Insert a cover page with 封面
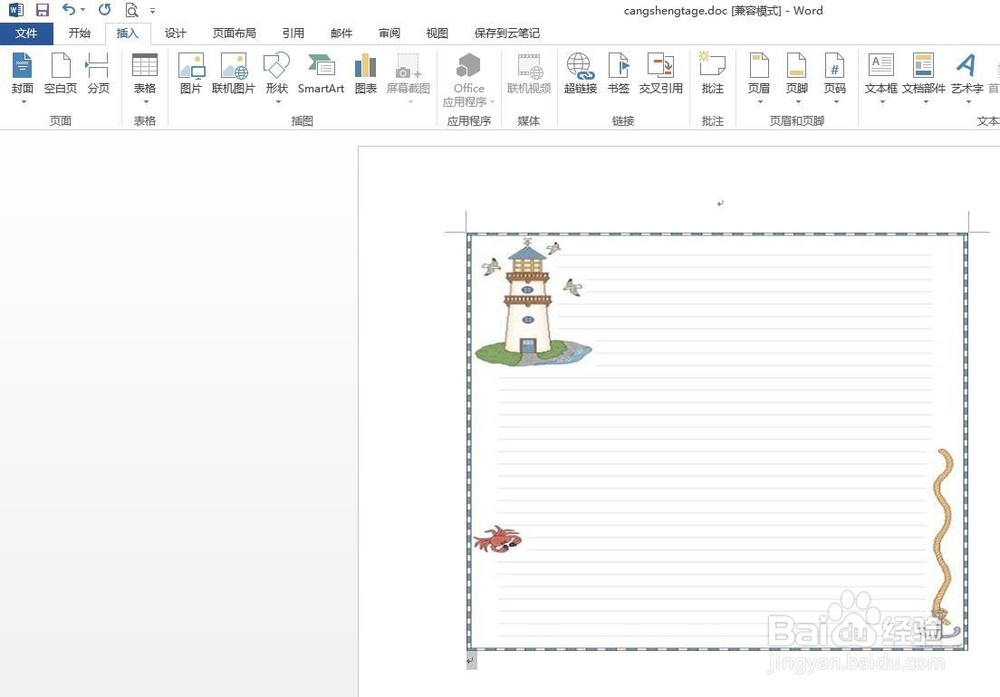Image resolution: width=1000 pixels, height=697 pixels. click(22, 73)
